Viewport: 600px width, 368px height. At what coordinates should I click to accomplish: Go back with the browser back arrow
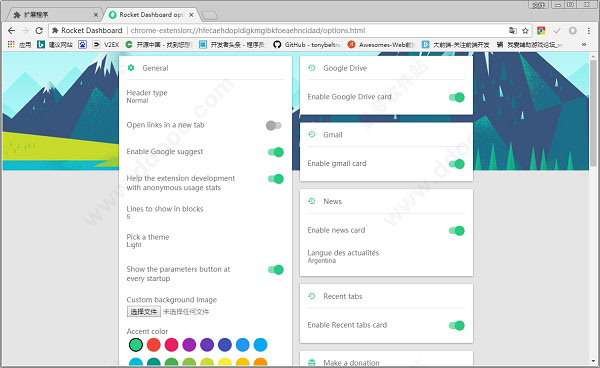11,31
